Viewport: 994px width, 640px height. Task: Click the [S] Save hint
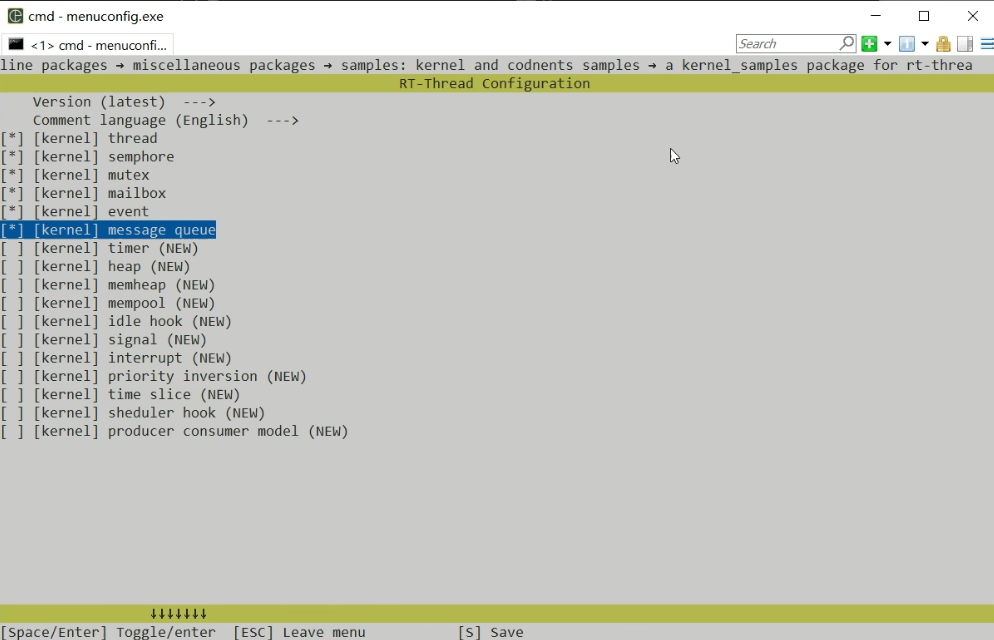(x=491, y=632)
